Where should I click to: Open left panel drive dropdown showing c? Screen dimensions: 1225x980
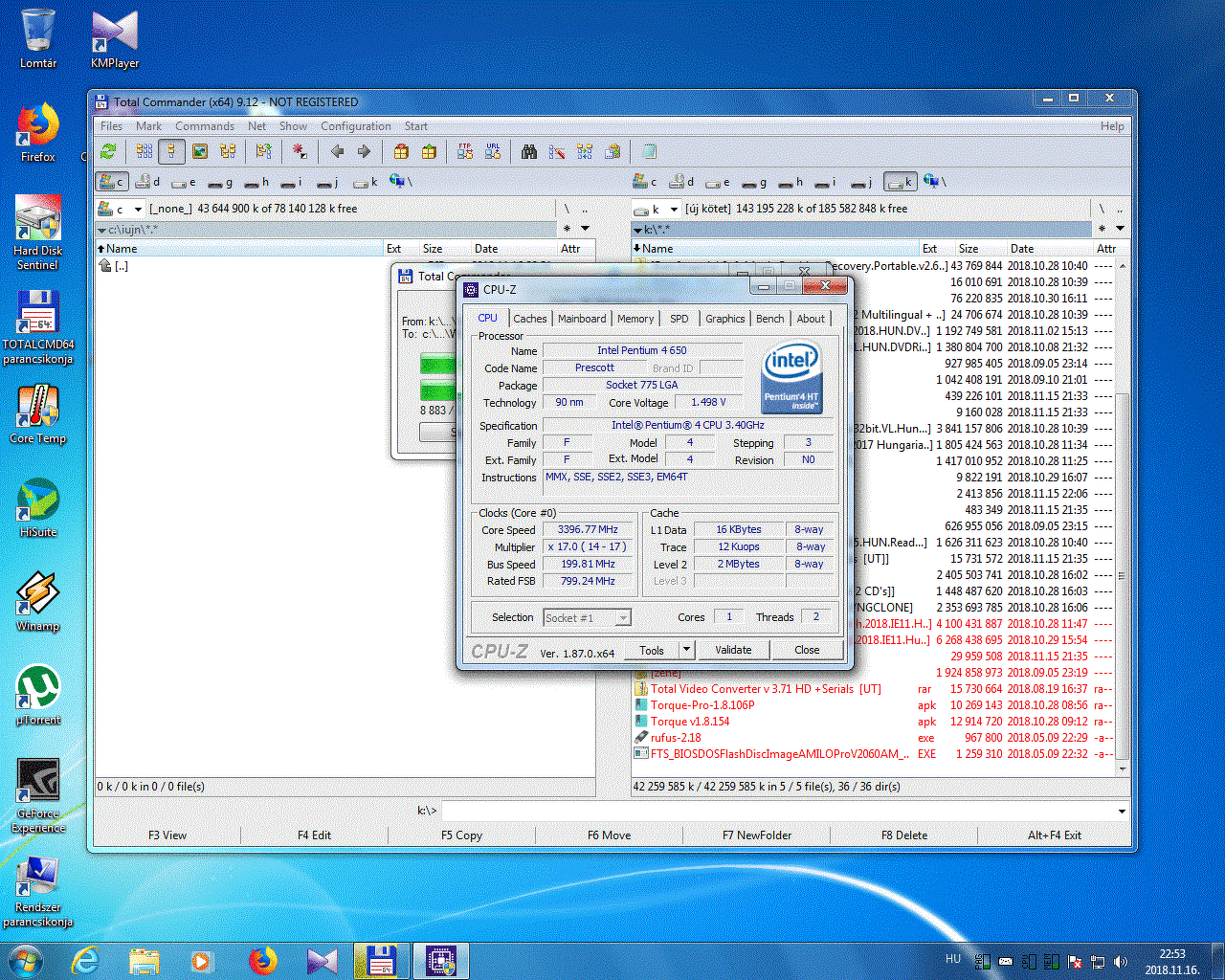(x=120, y=209)
